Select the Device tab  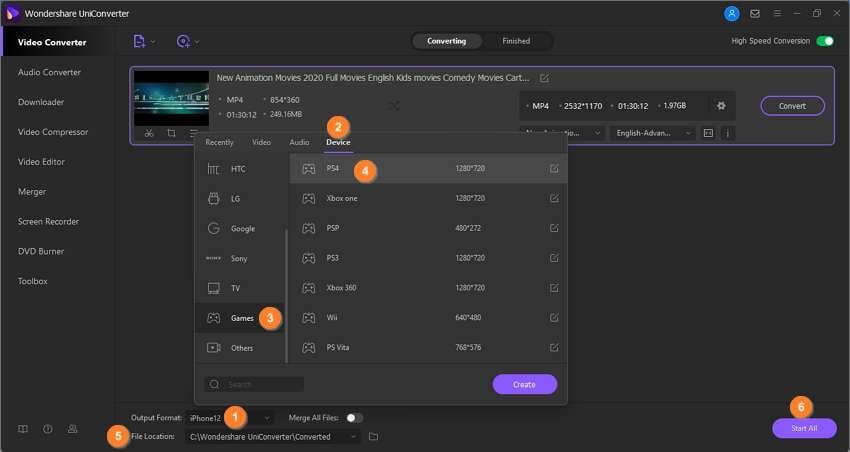click(x=338, y=142)
